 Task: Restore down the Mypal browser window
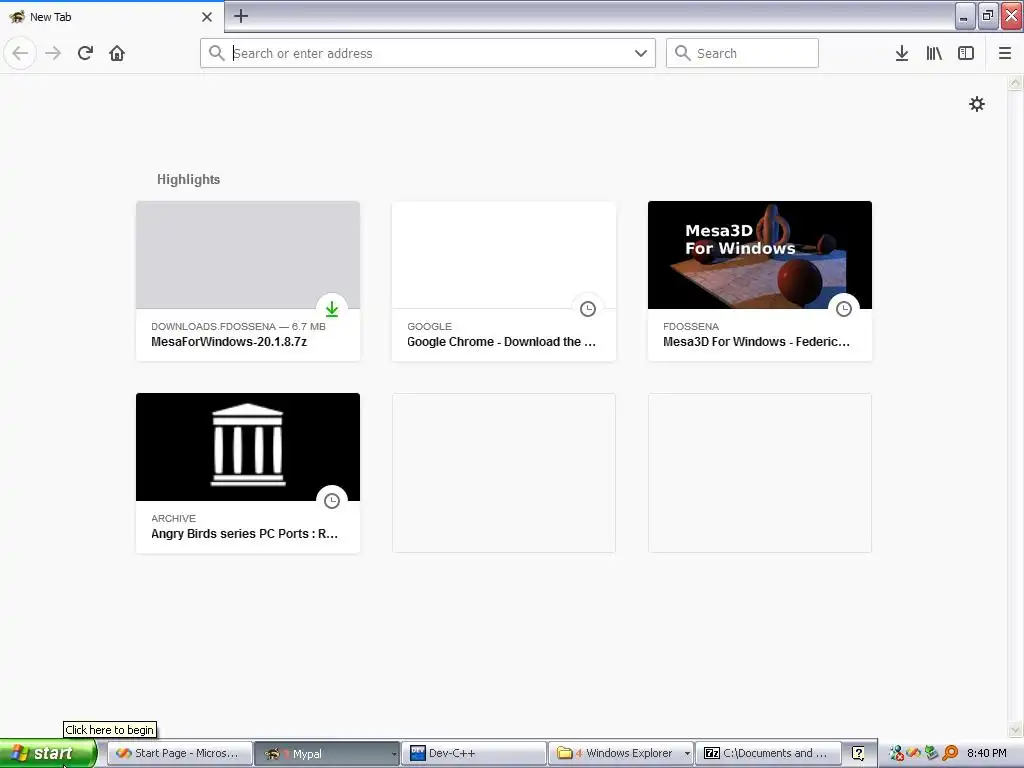pyautogui.click(x=988, y=16)
